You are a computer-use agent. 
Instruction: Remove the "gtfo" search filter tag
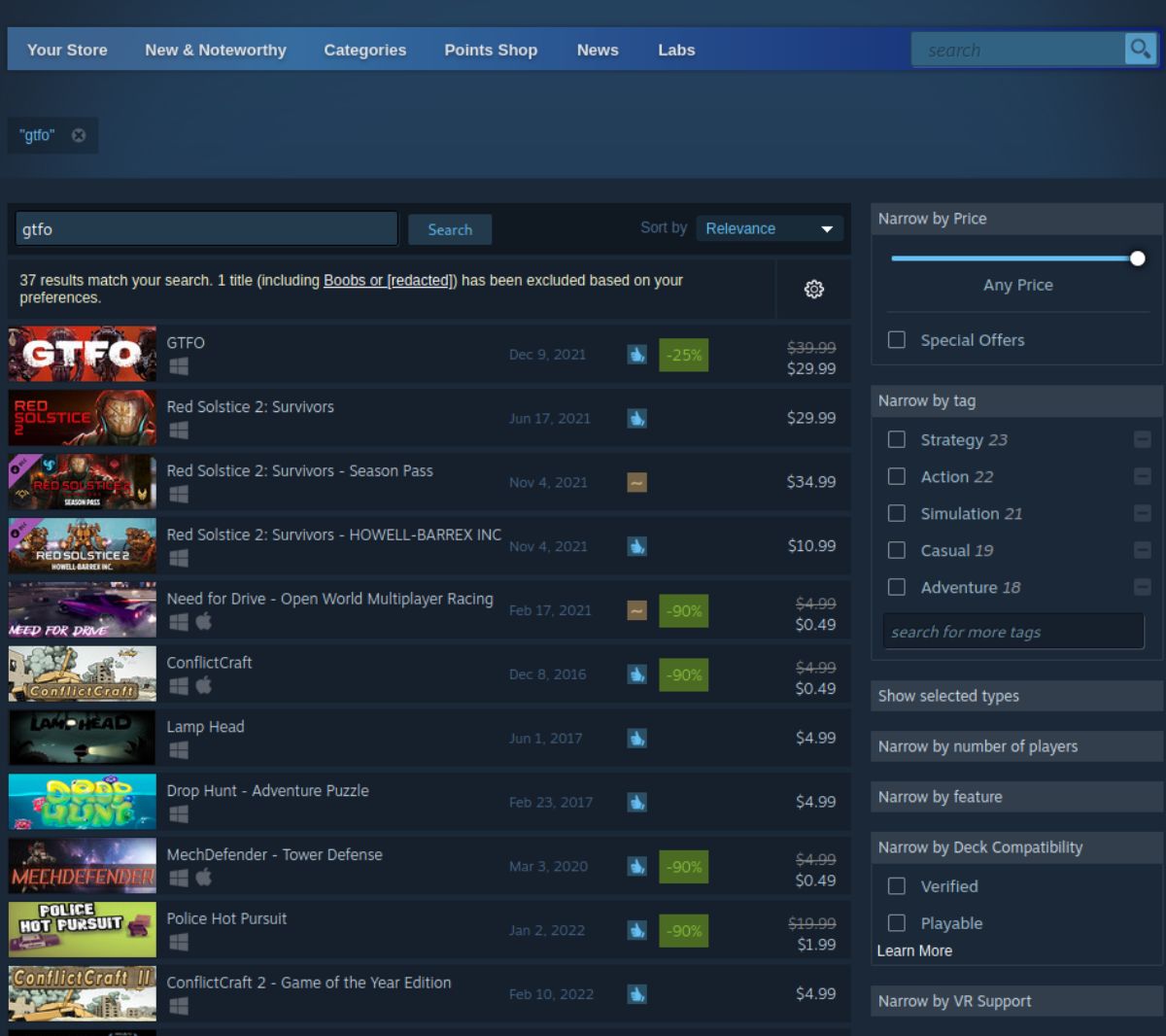(79, 135)
